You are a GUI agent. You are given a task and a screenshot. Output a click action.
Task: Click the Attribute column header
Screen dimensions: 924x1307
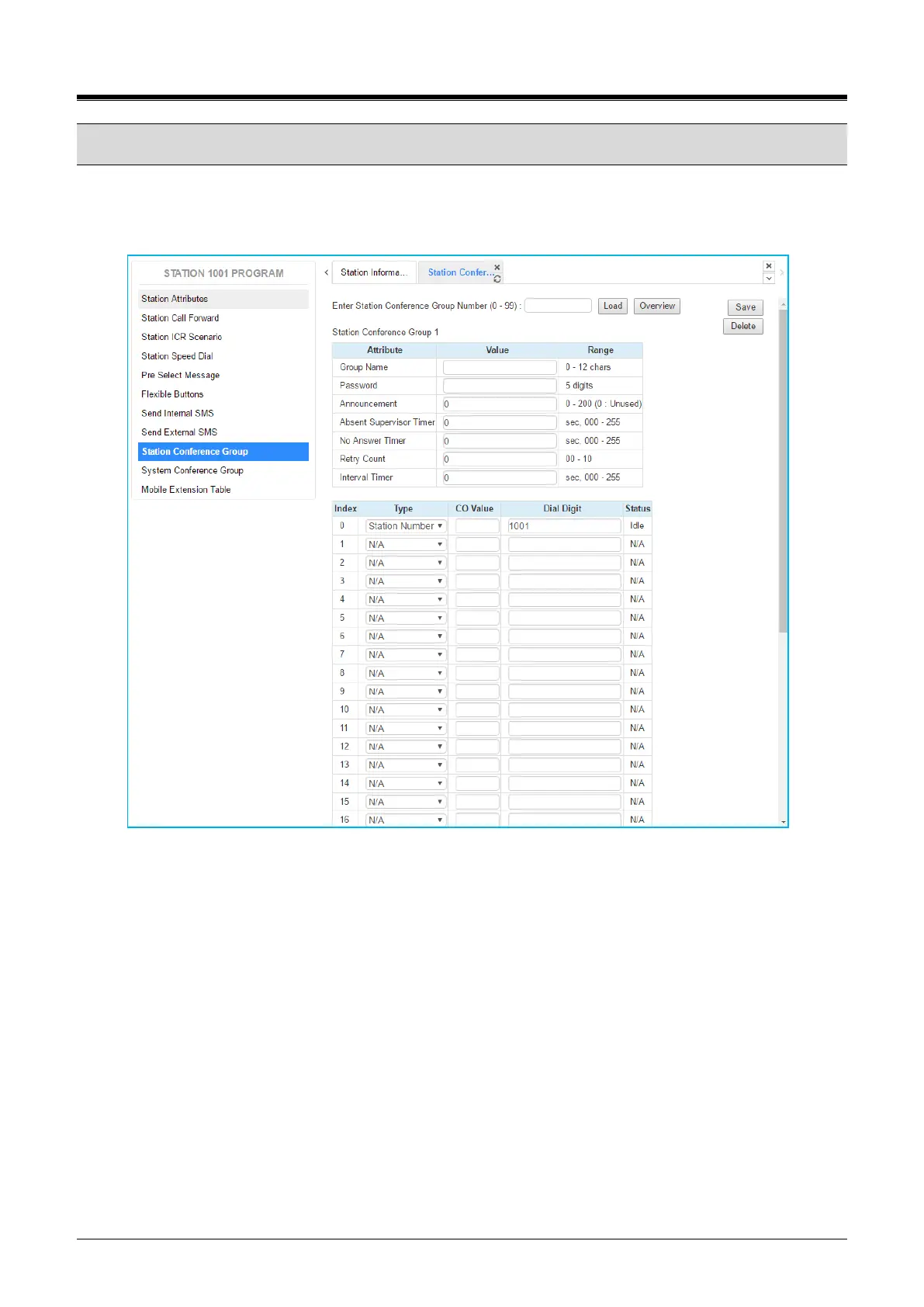pyautogui.click(x=385, y=350)
